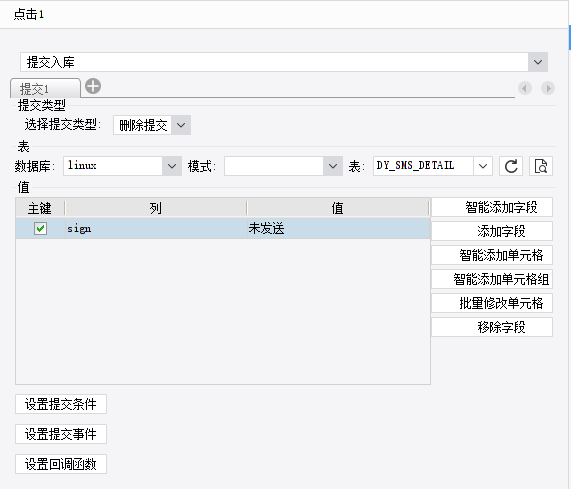Click the 值 column header

[x=338, y=208]
